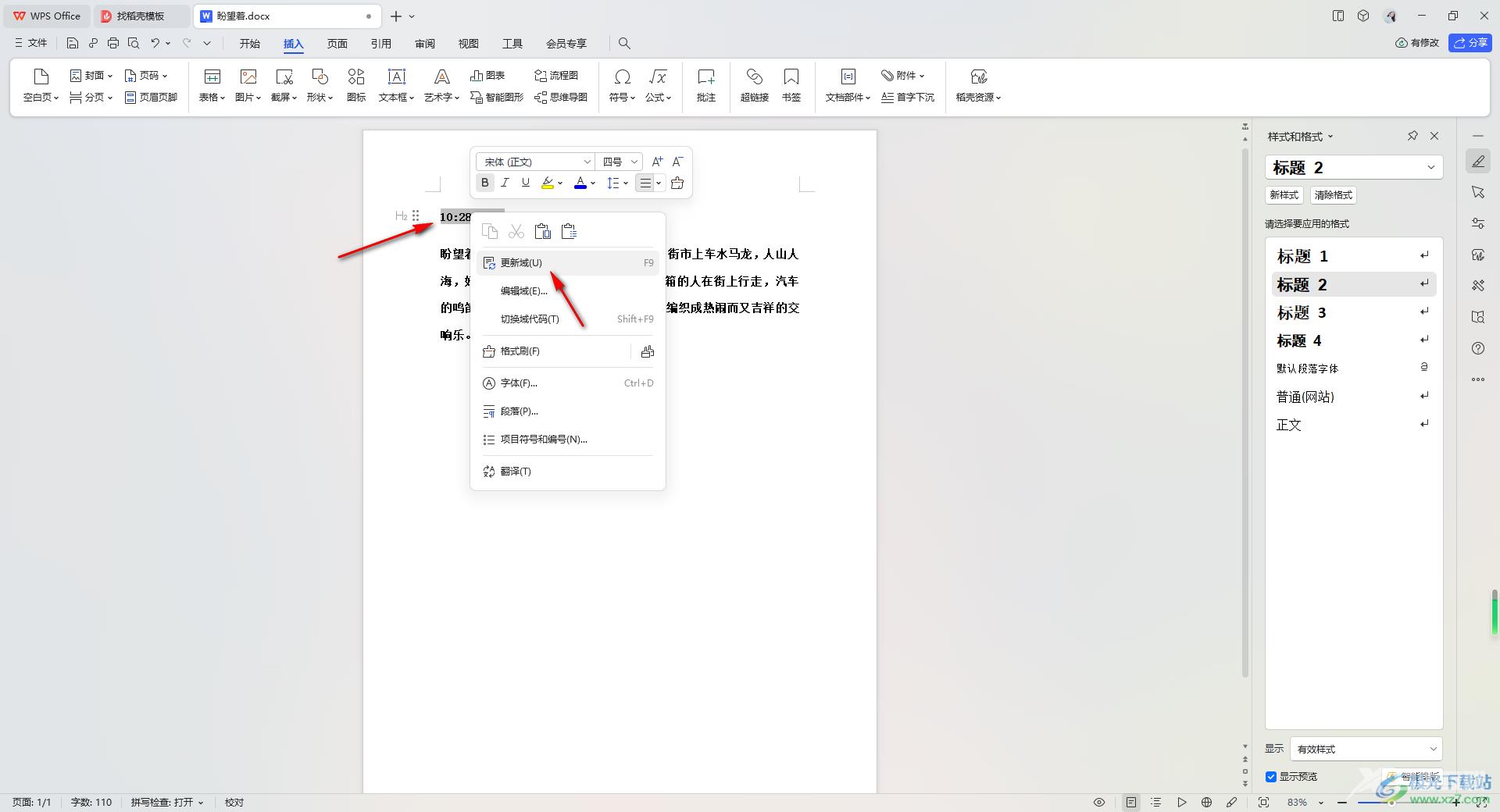Click the 新样式 button

(x=1284, y=195)
